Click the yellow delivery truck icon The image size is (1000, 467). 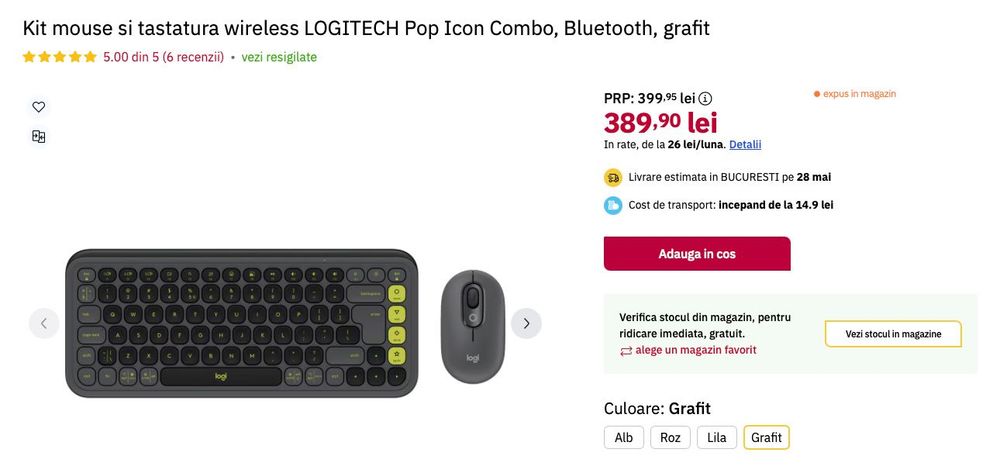coord(613,177)
